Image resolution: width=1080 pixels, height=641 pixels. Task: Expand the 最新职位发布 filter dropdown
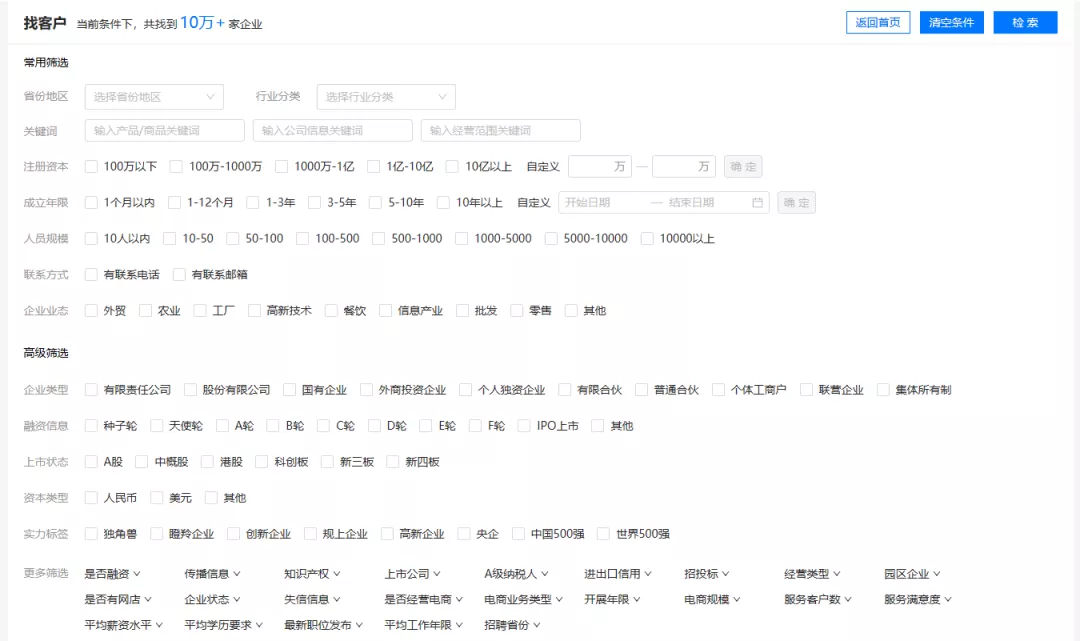323,625
